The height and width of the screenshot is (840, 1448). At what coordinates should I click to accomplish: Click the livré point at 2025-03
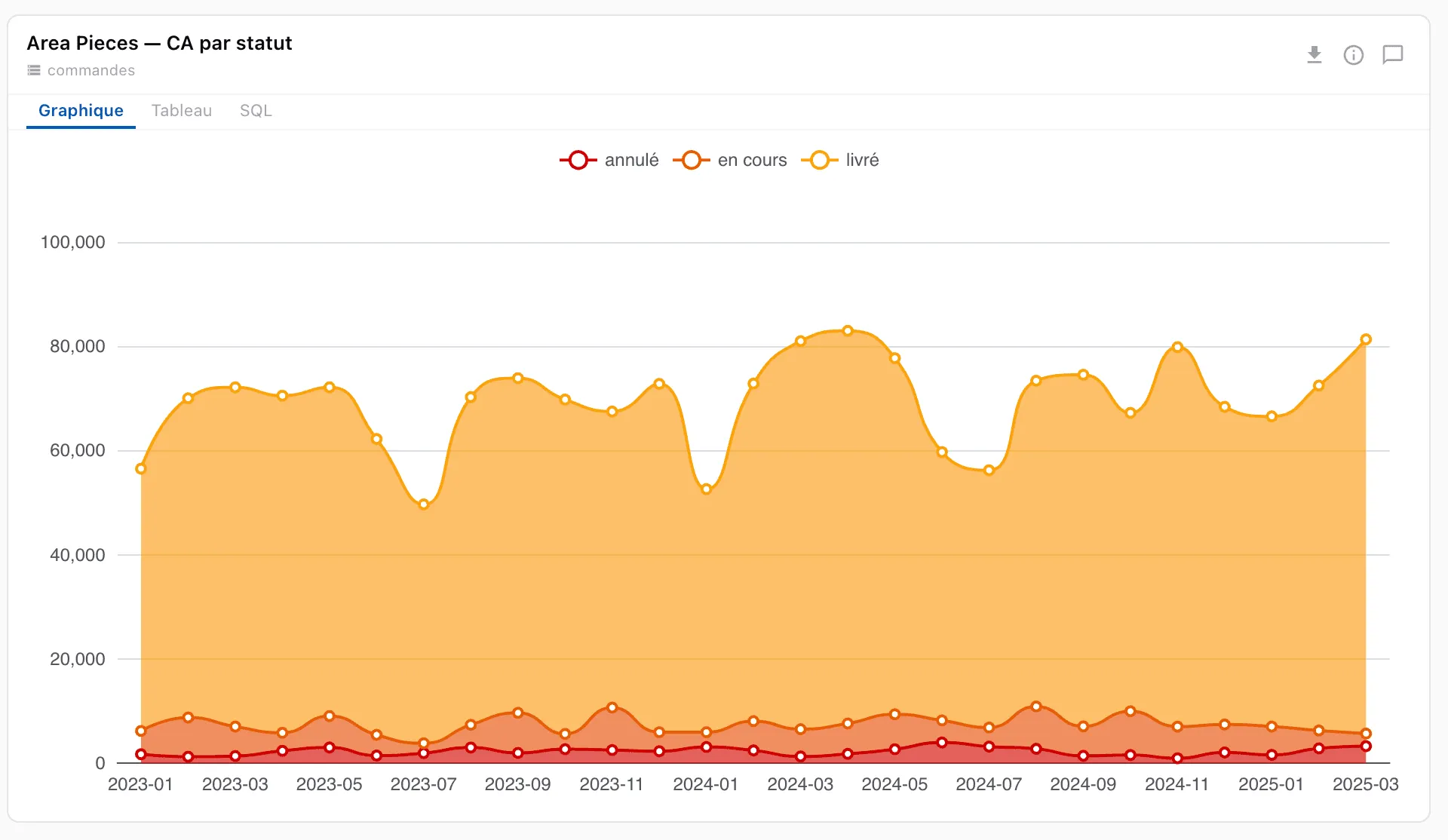(x=1366, y=339)
